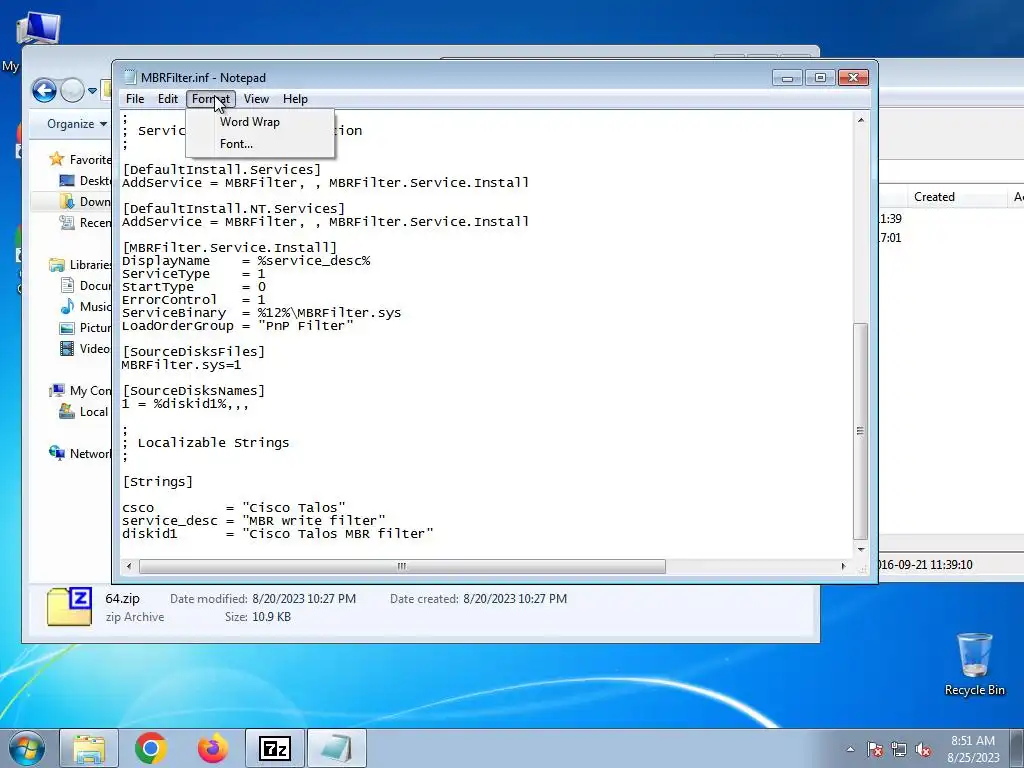Select Network in Explorer navigation pane

80,453
